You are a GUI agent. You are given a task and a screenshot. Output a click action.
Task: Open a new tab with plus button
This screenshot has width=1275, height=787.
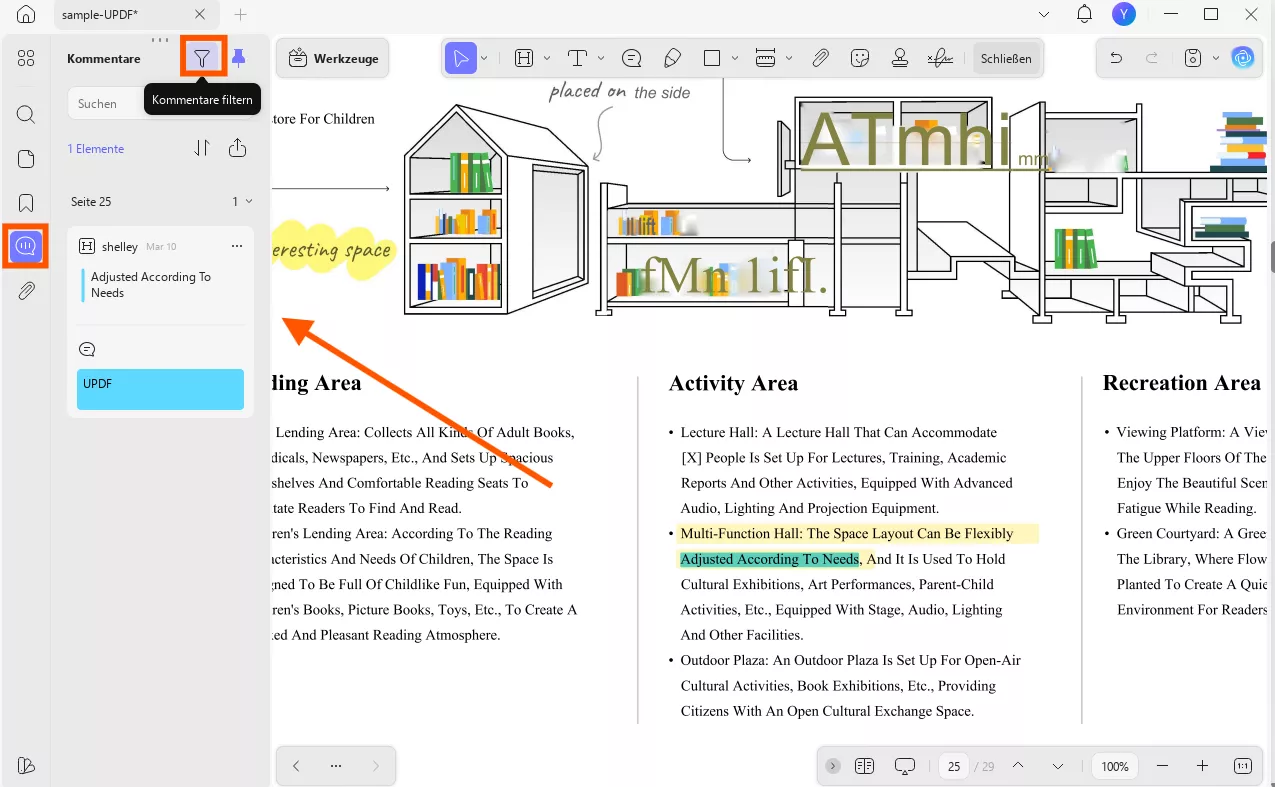[x=240, y=14]
